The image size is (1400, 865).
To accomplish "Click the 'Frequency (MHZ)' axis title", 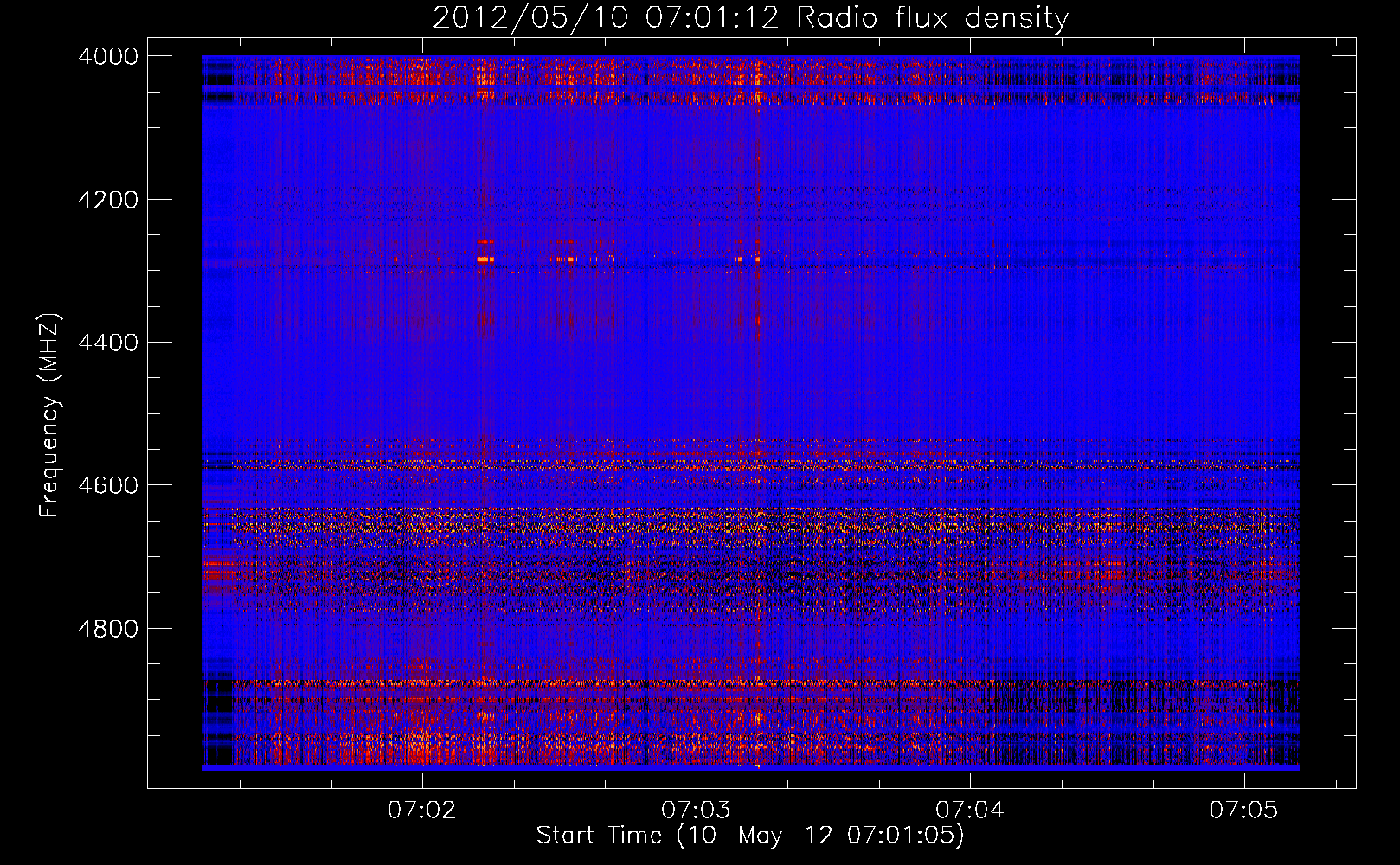I will click(49, 415).
